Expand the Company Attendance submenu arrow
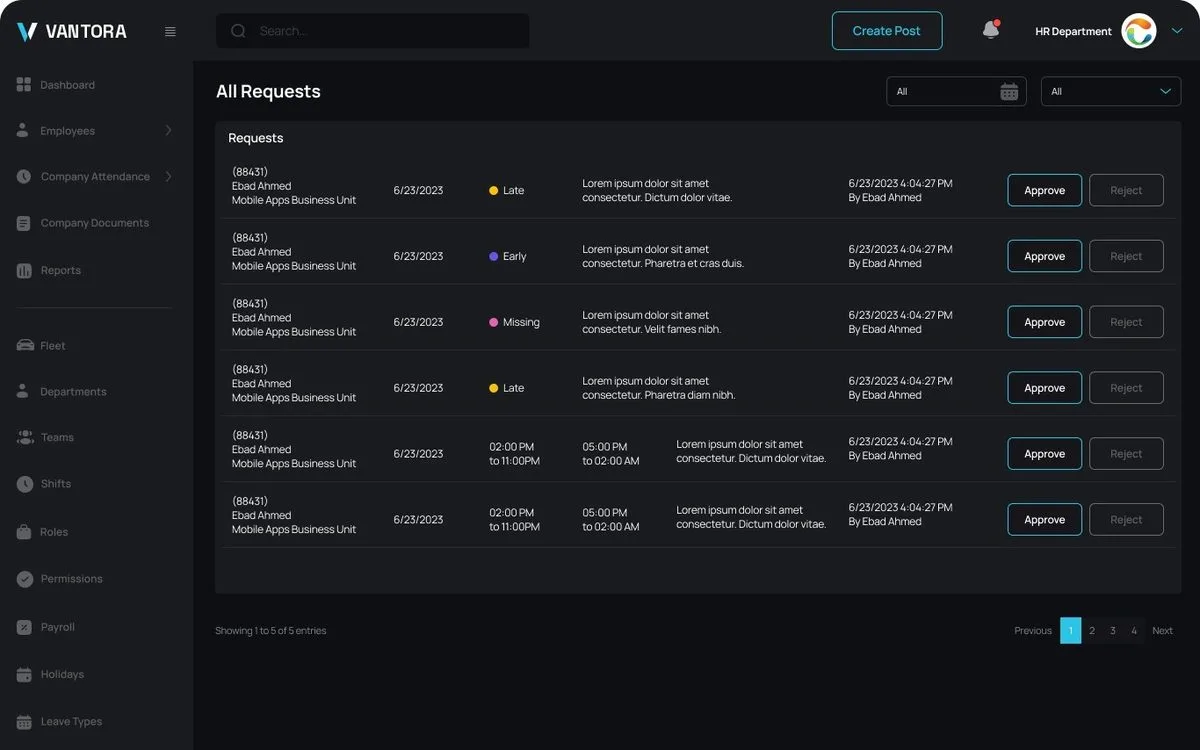The width and height of the screenshot is (1200, 750). point(168,176)
